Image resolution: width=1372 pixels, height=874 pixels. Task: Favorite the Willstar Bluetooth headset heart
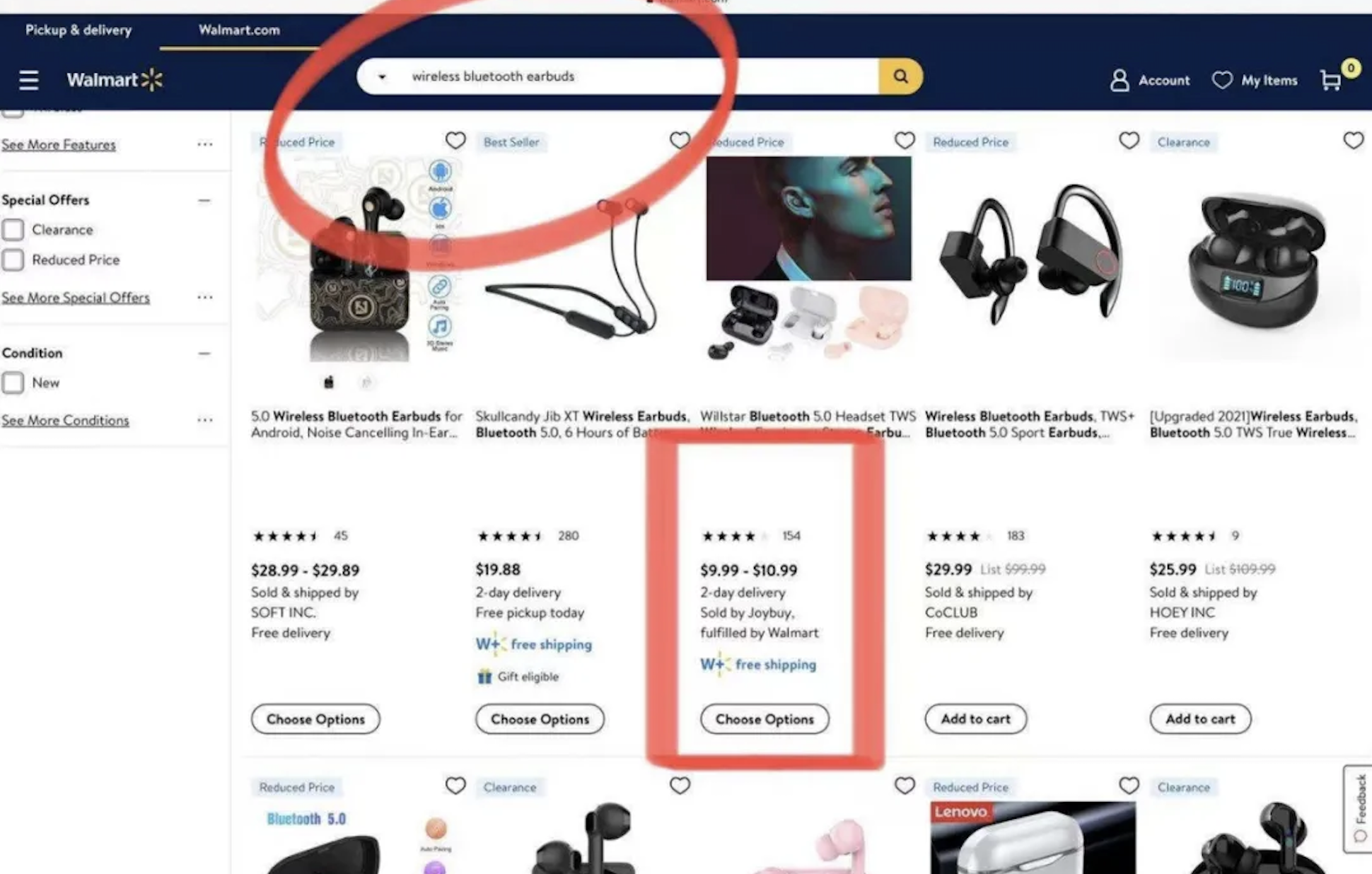pos(905,141)
